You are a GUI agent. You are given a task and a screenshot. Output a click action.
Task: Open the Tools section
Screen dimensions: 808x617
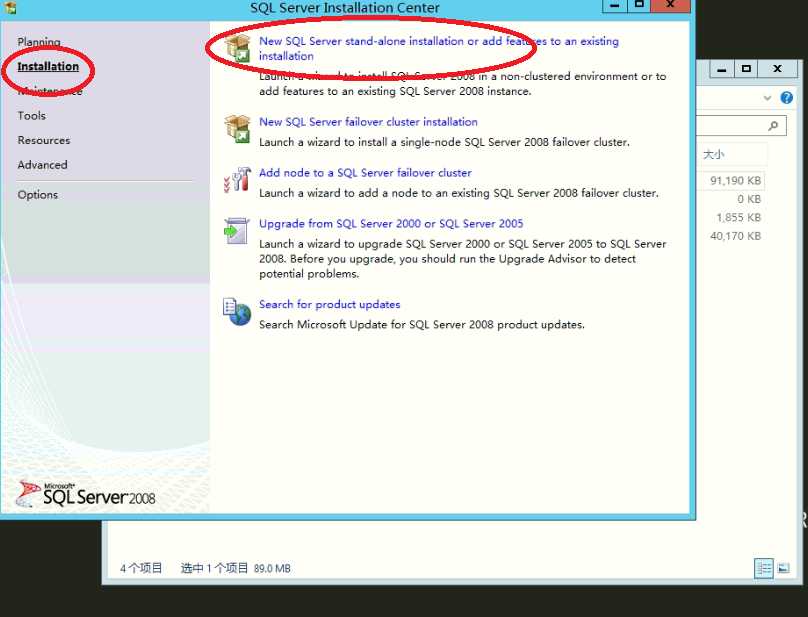click(31, 115)
